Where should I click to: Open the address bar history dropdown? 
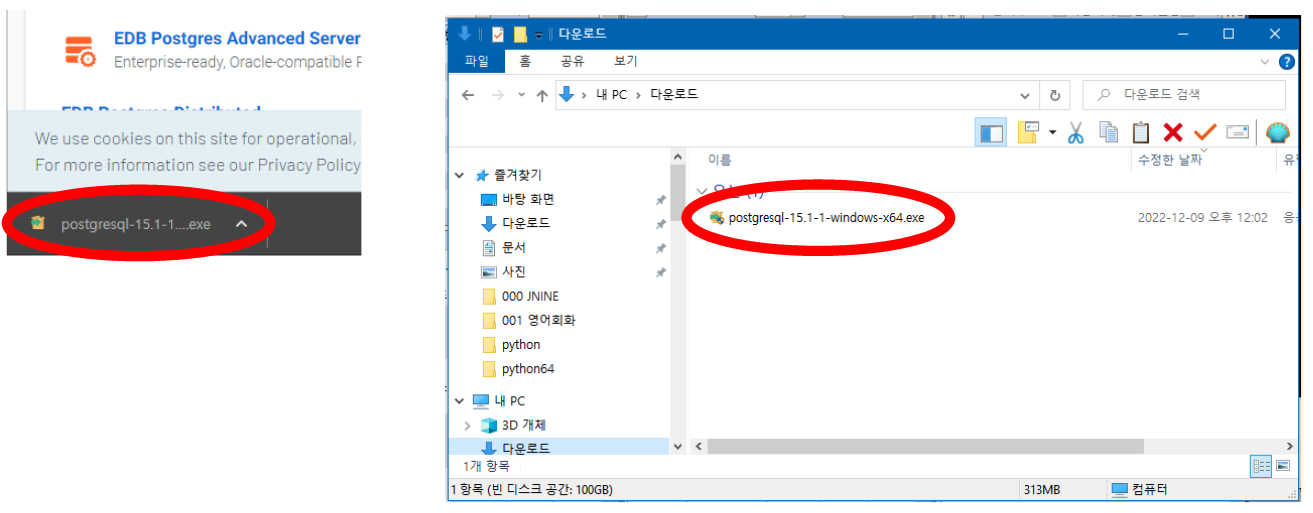coord(1025,96)
